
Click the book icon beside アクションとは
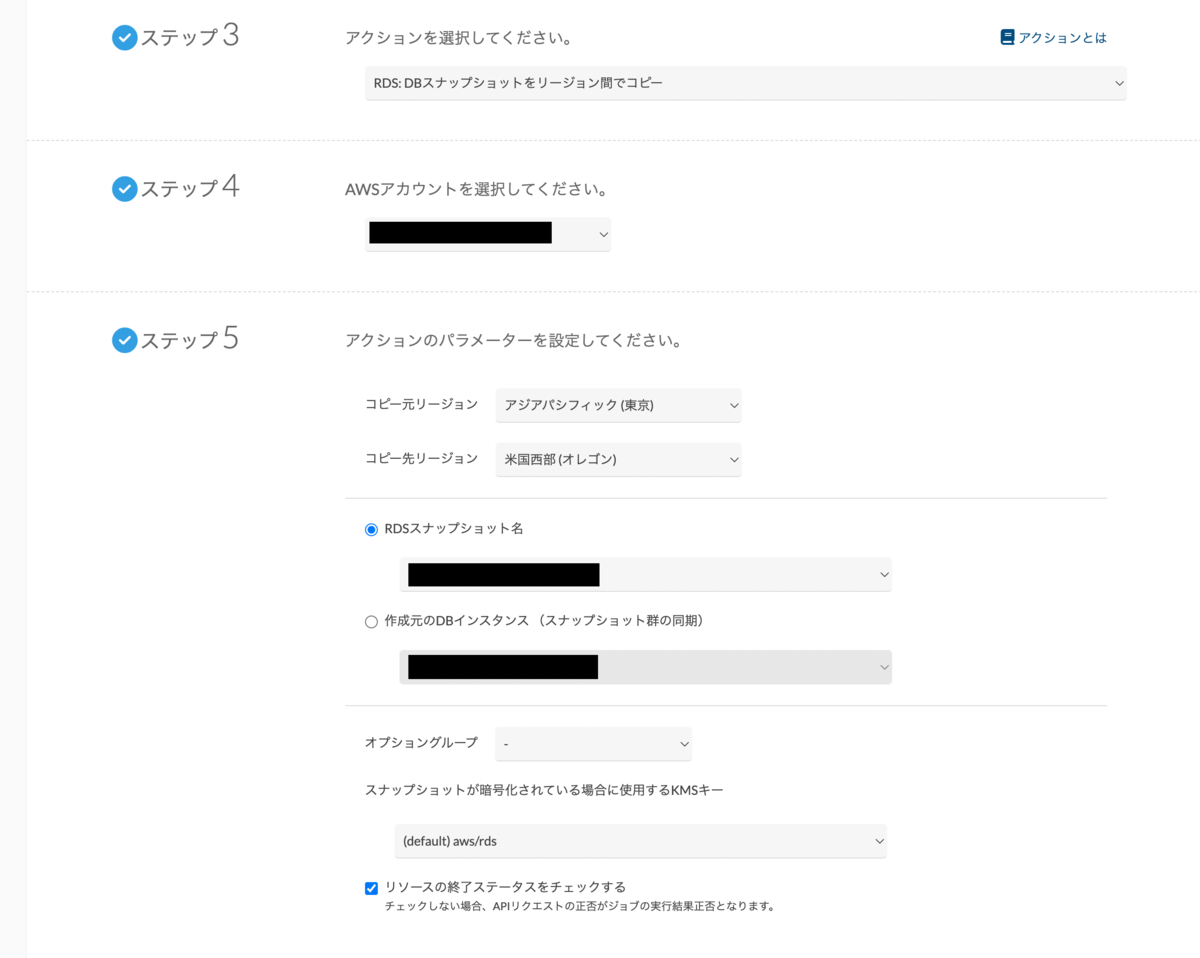(1007, 37)
